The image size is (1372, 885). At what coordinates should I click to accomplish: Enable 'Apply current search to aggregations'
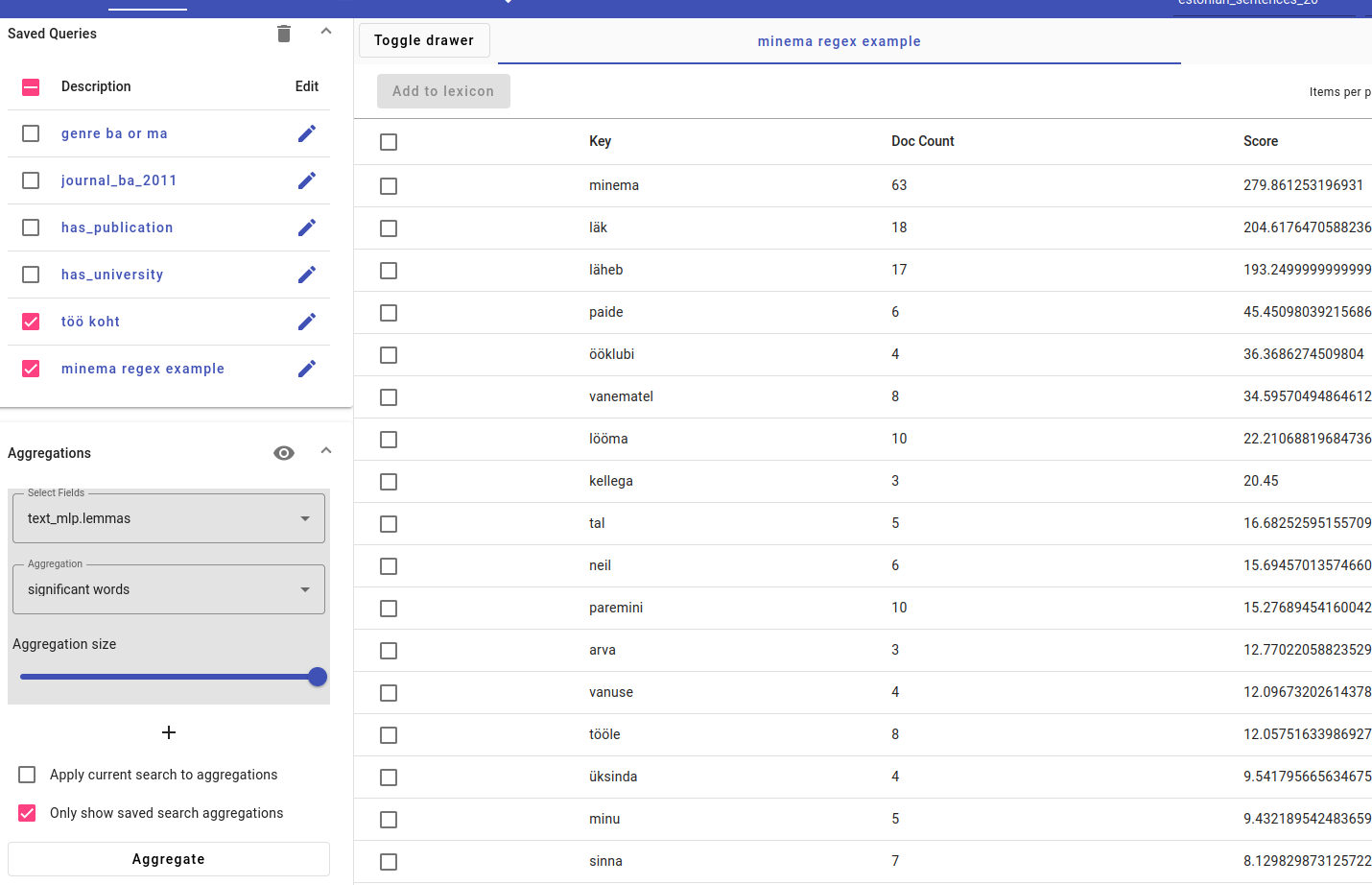click(x=27, y=775)
